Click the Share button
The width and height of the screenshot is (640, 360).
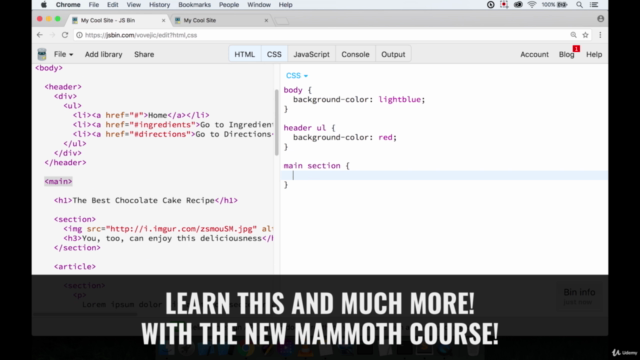pos(144,54)
